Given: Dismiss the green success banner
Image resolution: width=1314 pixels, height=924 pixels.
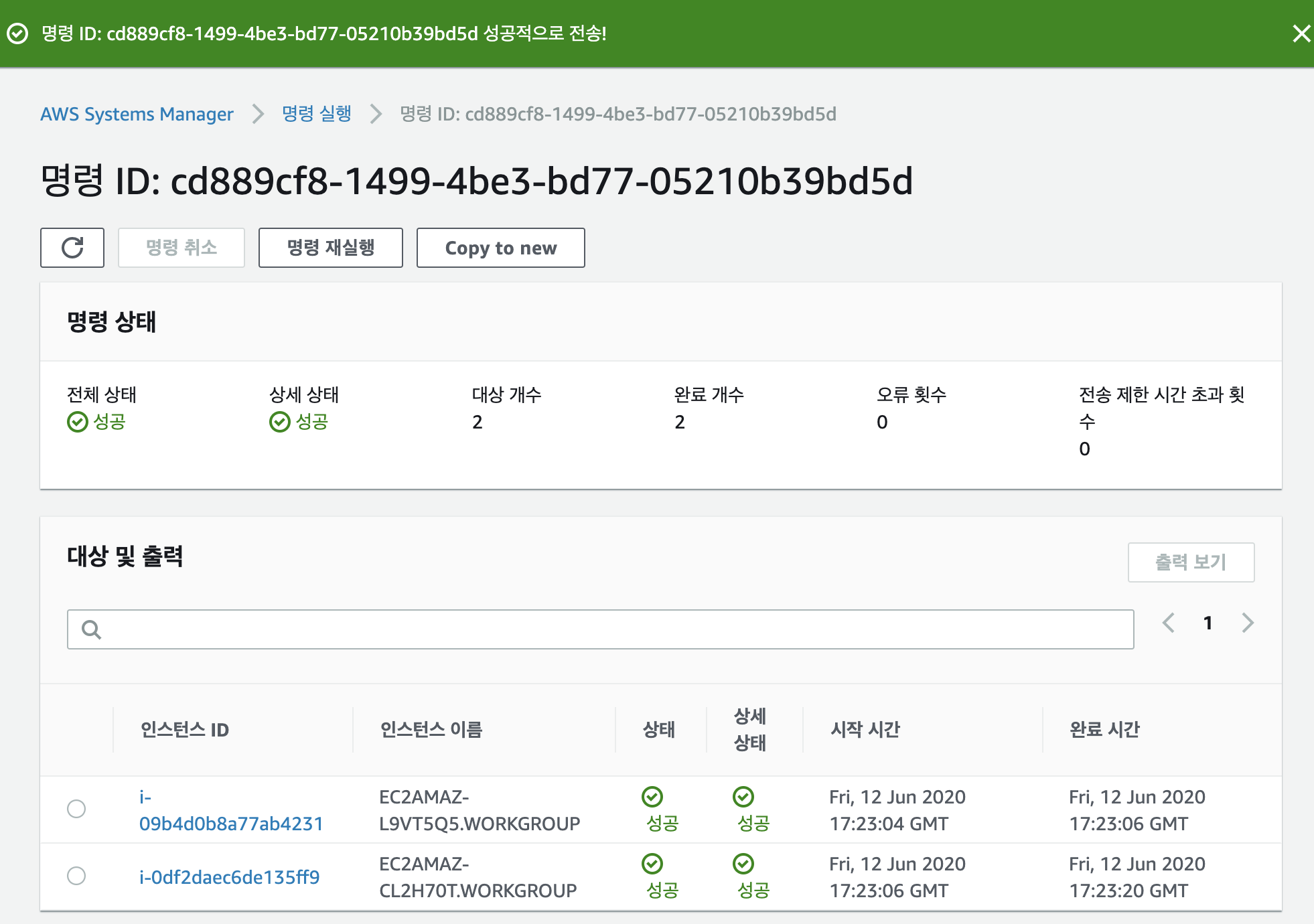Looking at the screenshot, I should point(1301,33).
